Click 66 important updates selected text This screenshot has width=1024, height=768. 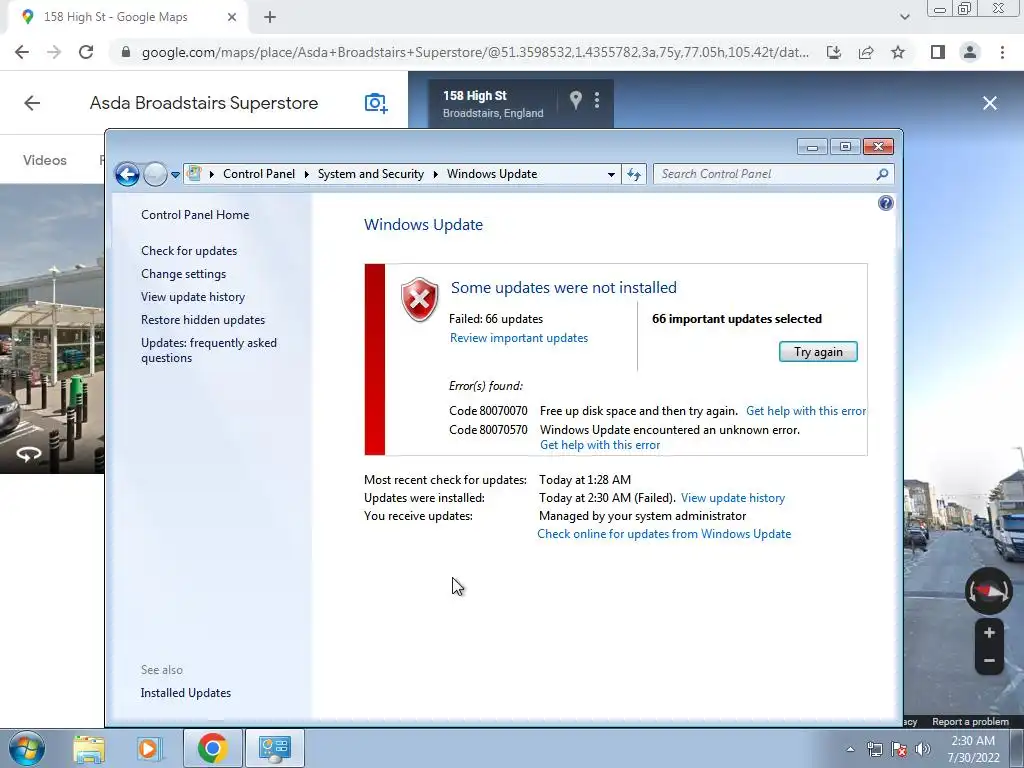737,319
